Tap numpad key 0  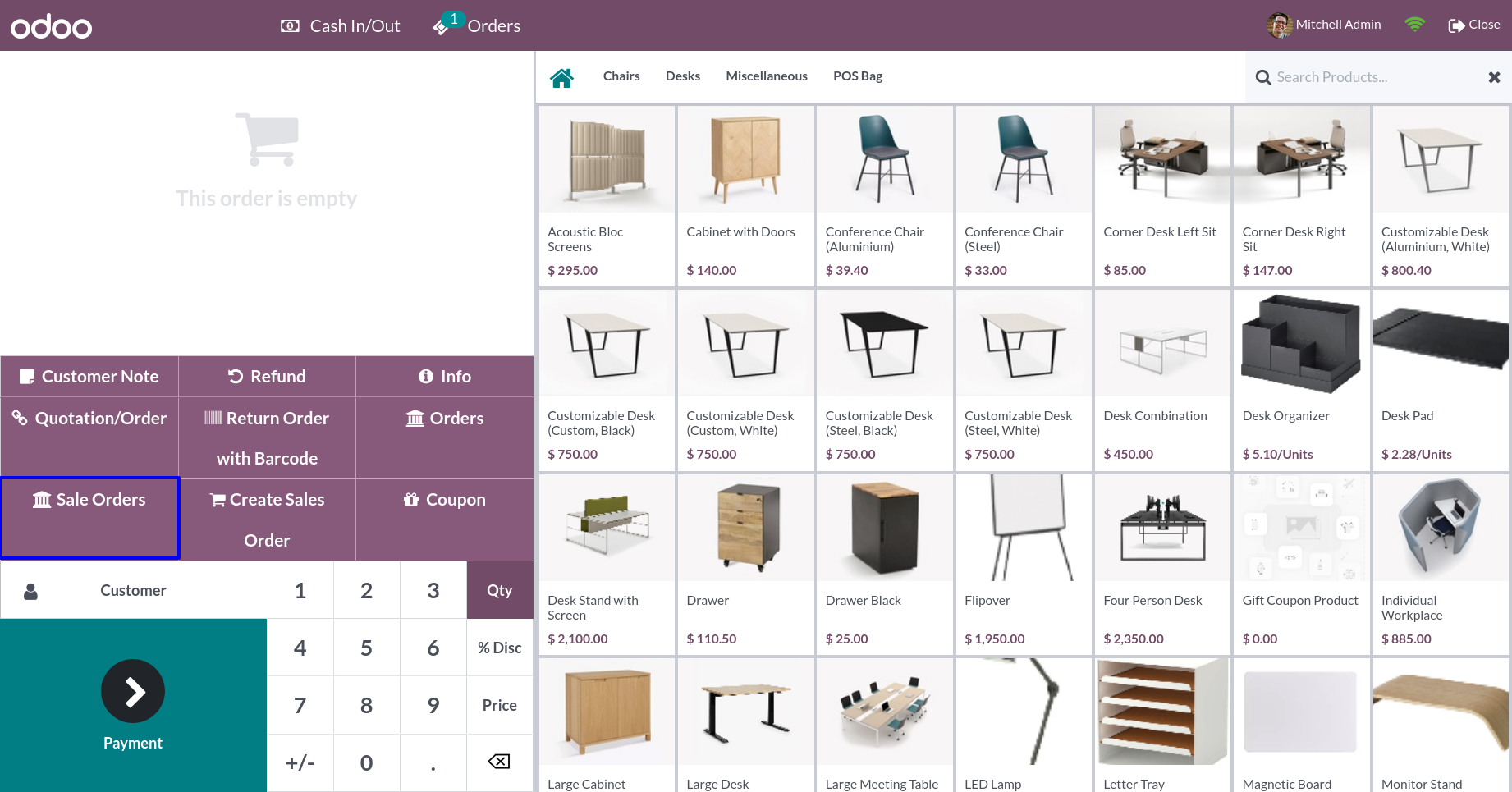(367, 762)
